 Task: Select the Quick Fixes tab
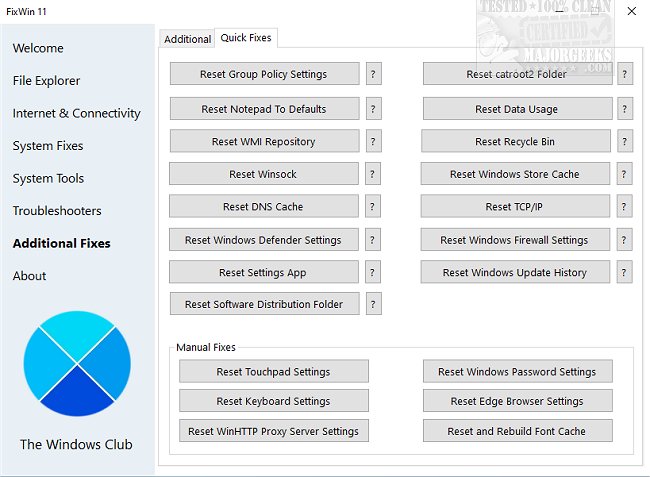point(246,38)
